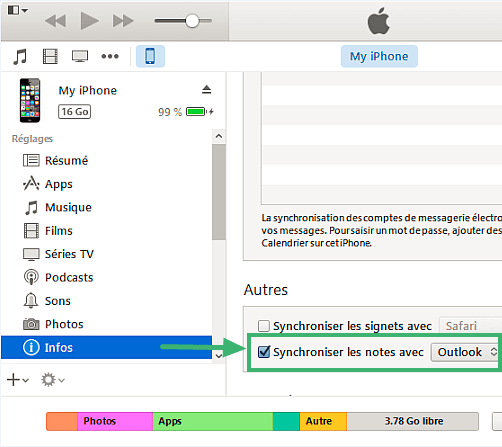Viewport: 502px width, 447px height.
Task: Enable Synchroniser les signets avec checkbox
Action: [x=264, y=326]
